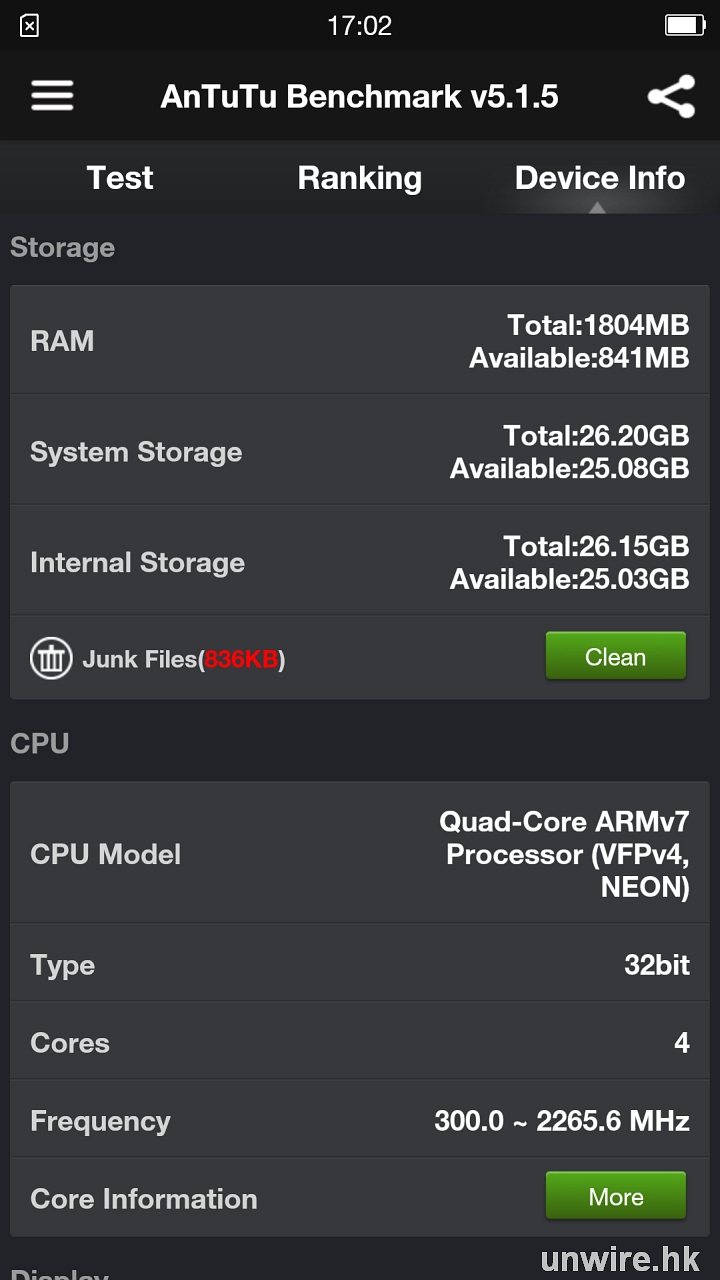
Task: Tap the SIM status icon
Action: (x=30, y=26)
